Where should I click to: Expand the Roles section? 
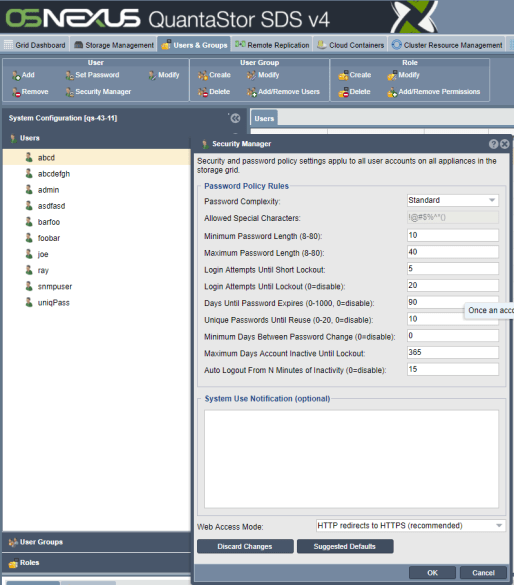(97, 563)
